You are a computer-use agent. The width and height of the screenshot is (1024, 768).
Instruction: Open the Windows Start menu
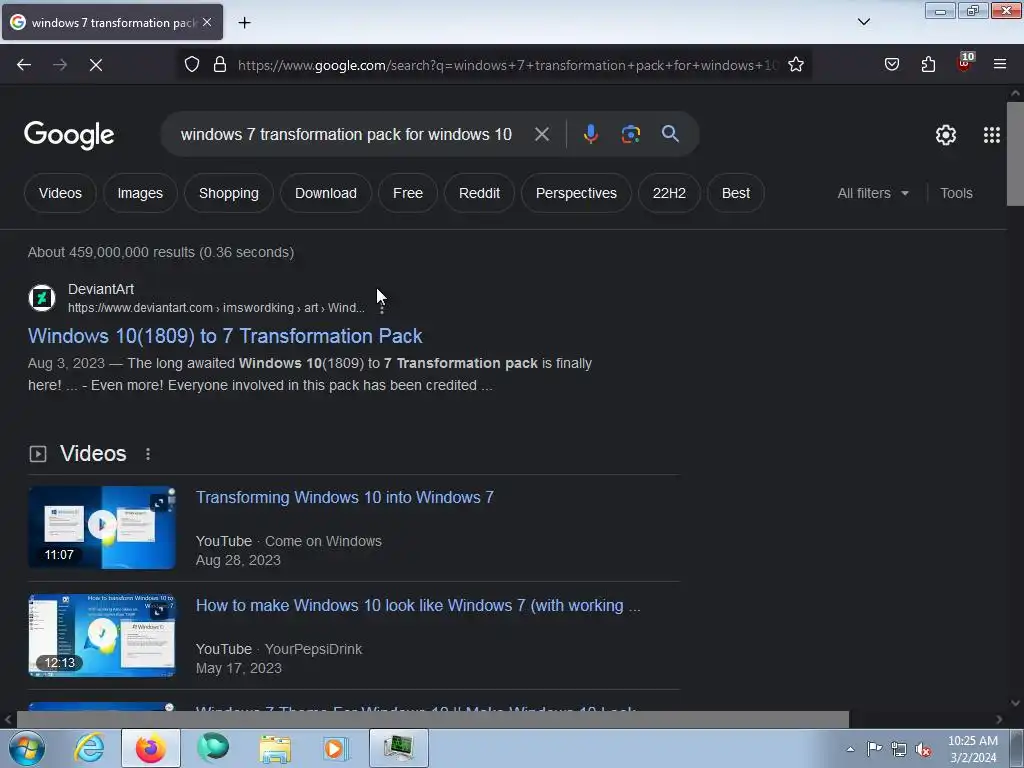coord(27,748)
